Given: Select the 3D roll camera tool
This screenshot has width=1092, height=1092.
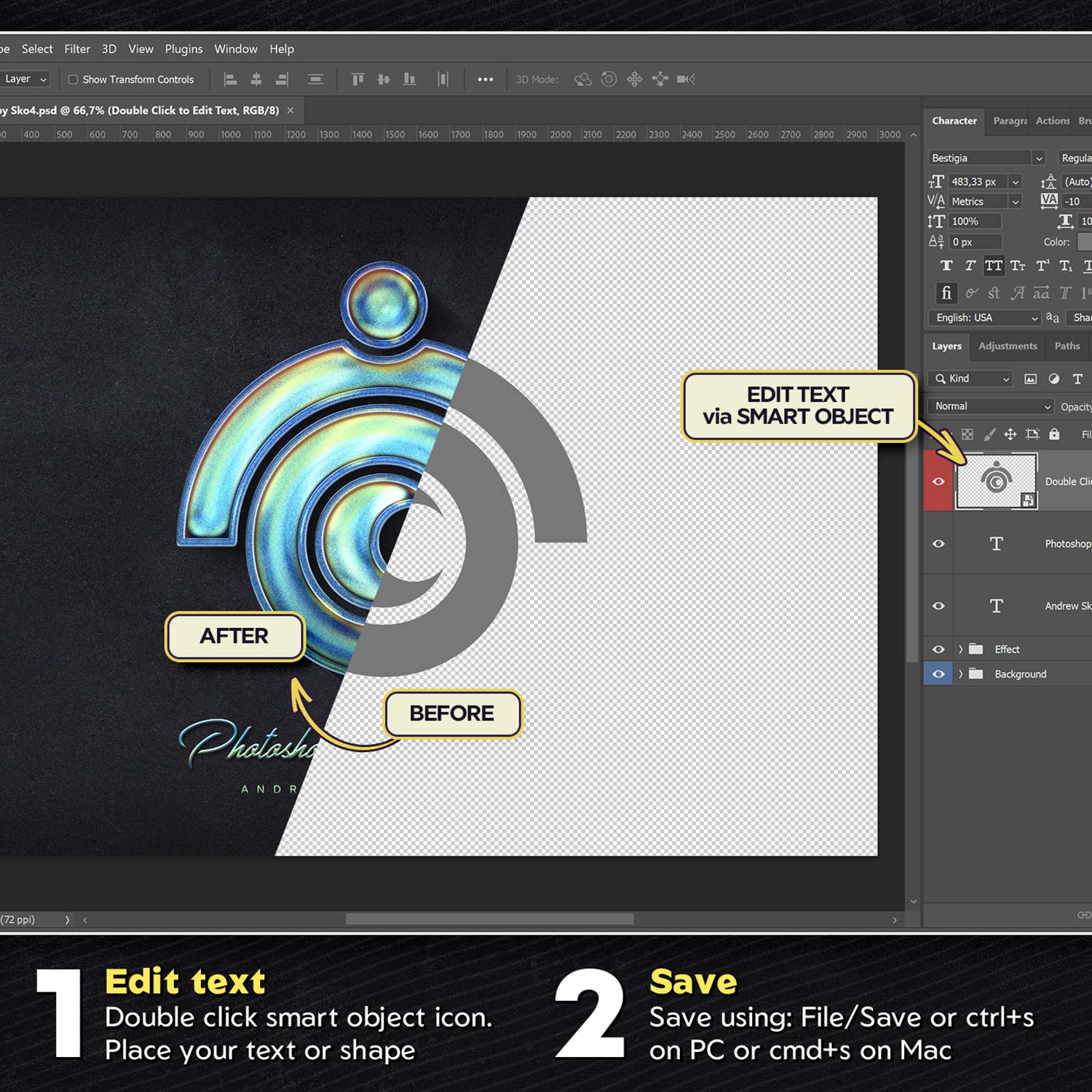Looking at the screenshot, I should [x=609, y=79].
